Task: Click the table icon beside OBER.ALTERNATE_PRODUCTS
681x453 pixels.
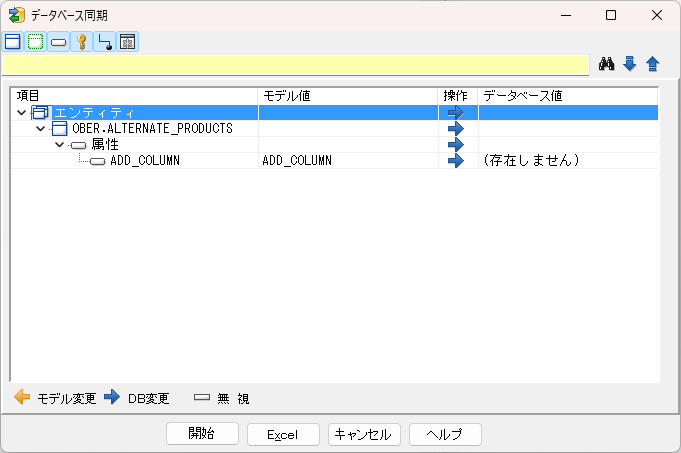Action: click(x=60, y=129)
